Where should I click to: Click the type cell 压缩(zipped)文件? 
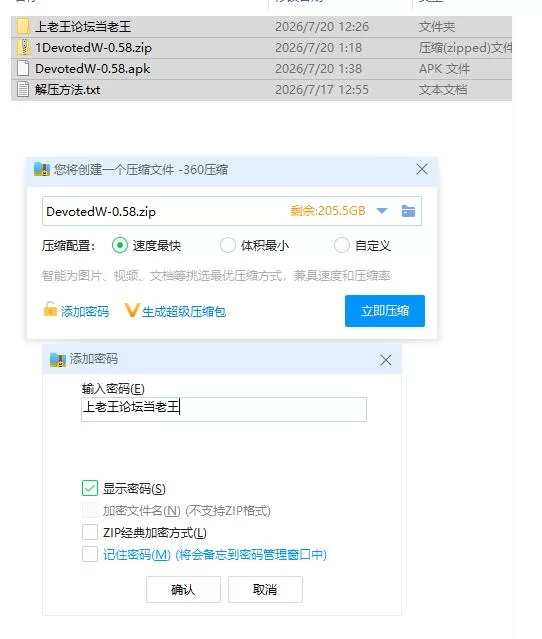tap(465, 48)
